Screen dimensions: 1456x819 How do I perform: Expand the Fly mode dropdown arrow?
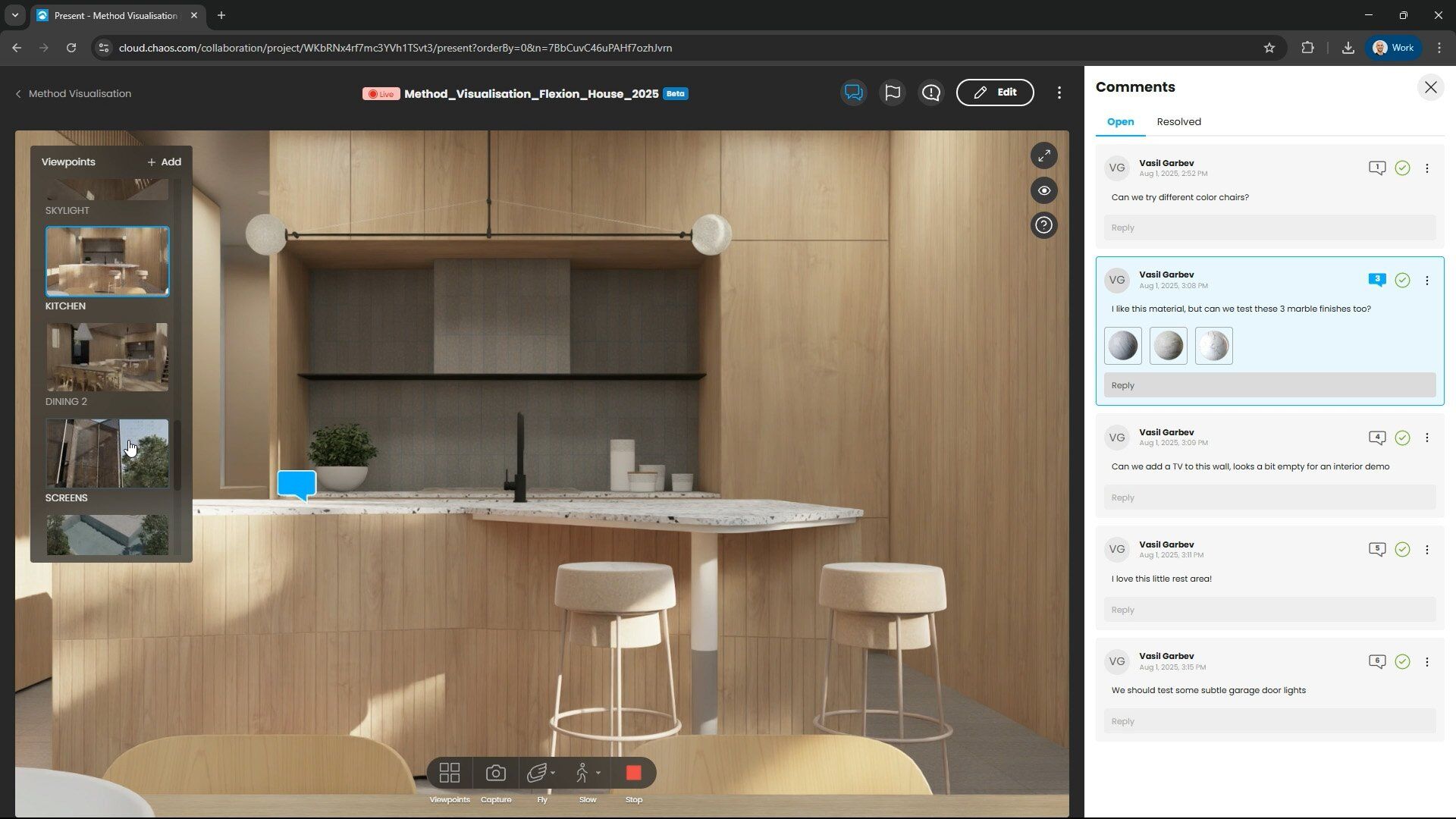(x=552, y=773)
